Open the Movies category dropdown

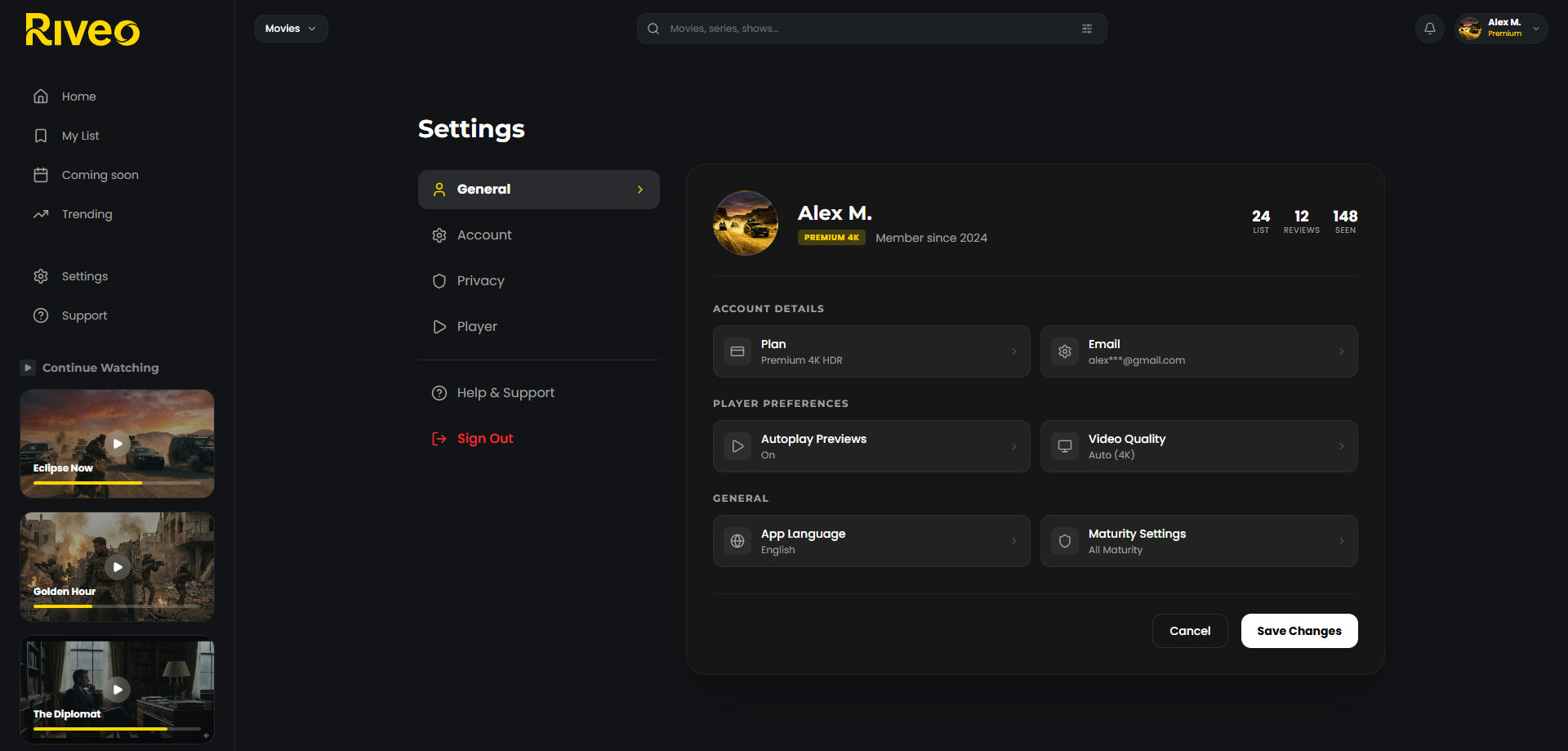pyautogui.click(x=291, y=29)
